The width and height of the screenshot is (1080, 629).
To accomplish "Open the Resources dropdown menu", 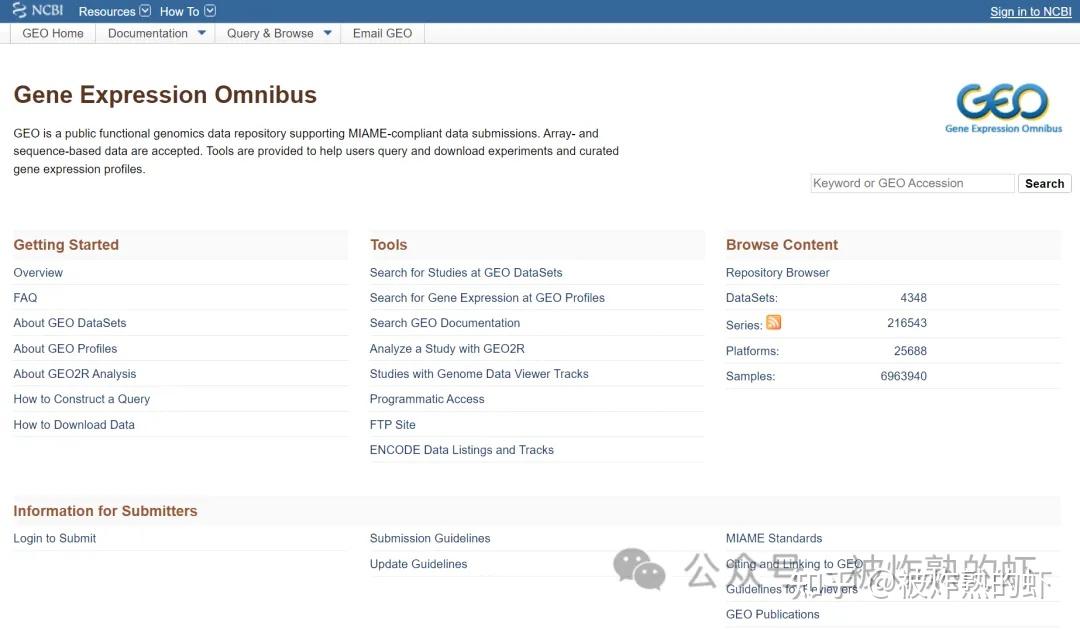I will click(x=114, y=11).
